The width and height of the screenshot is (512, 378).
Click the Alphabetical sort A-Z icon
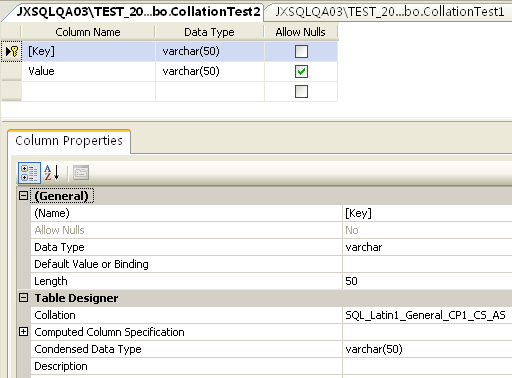click(52, 173)
